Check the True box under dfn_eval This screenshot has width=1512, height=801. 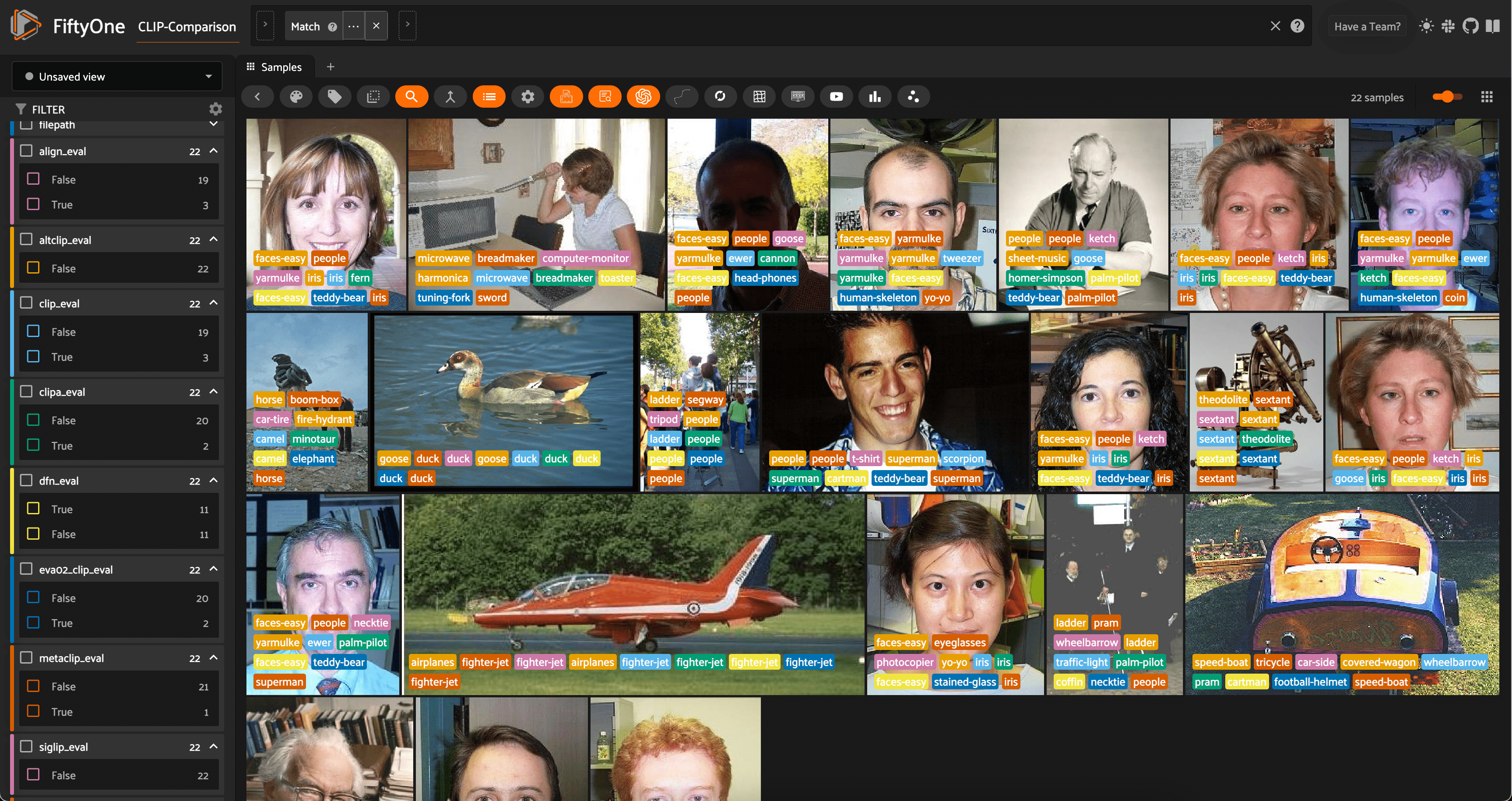33,509
